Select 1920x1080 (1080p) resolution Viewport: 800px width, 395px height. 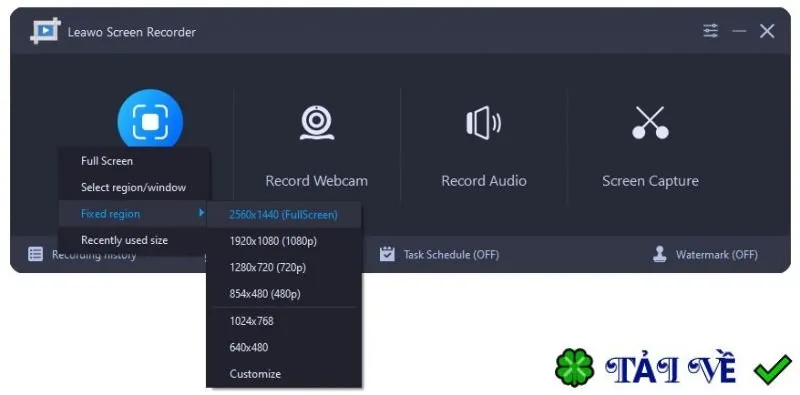tap(284, 241)
